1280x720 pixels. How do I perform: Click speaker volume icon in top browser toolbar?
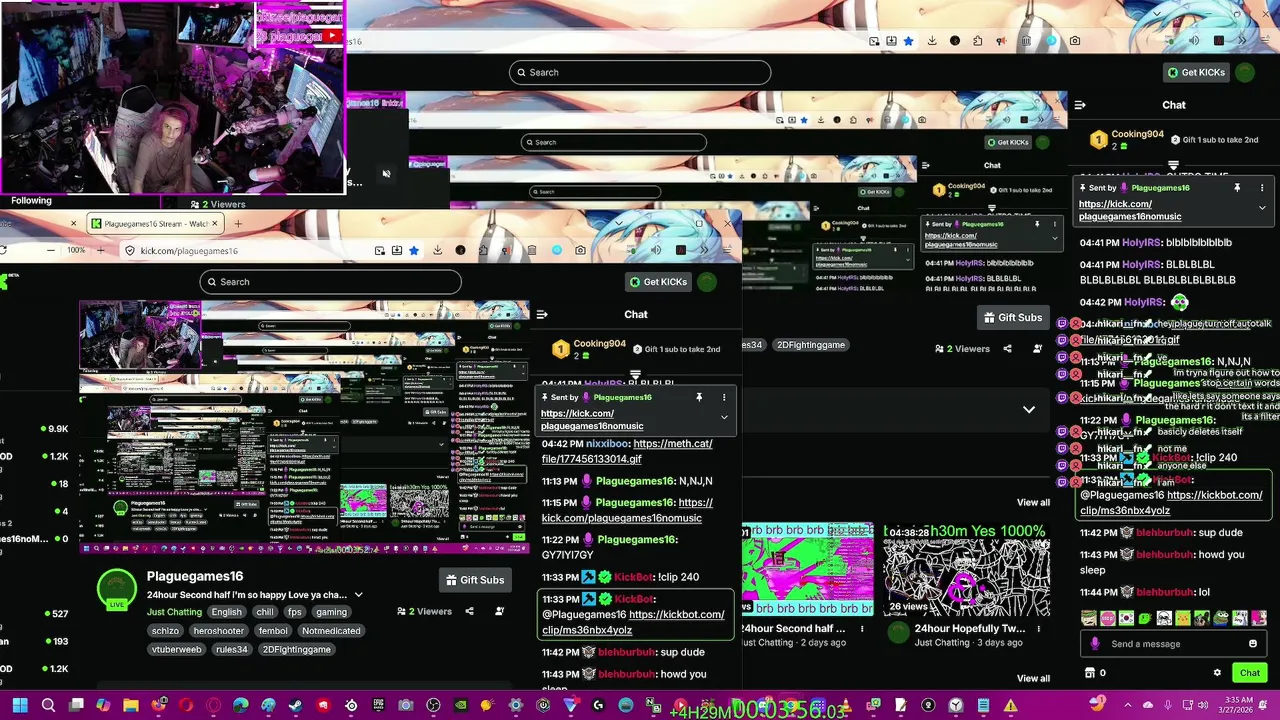coord(1194,41)
